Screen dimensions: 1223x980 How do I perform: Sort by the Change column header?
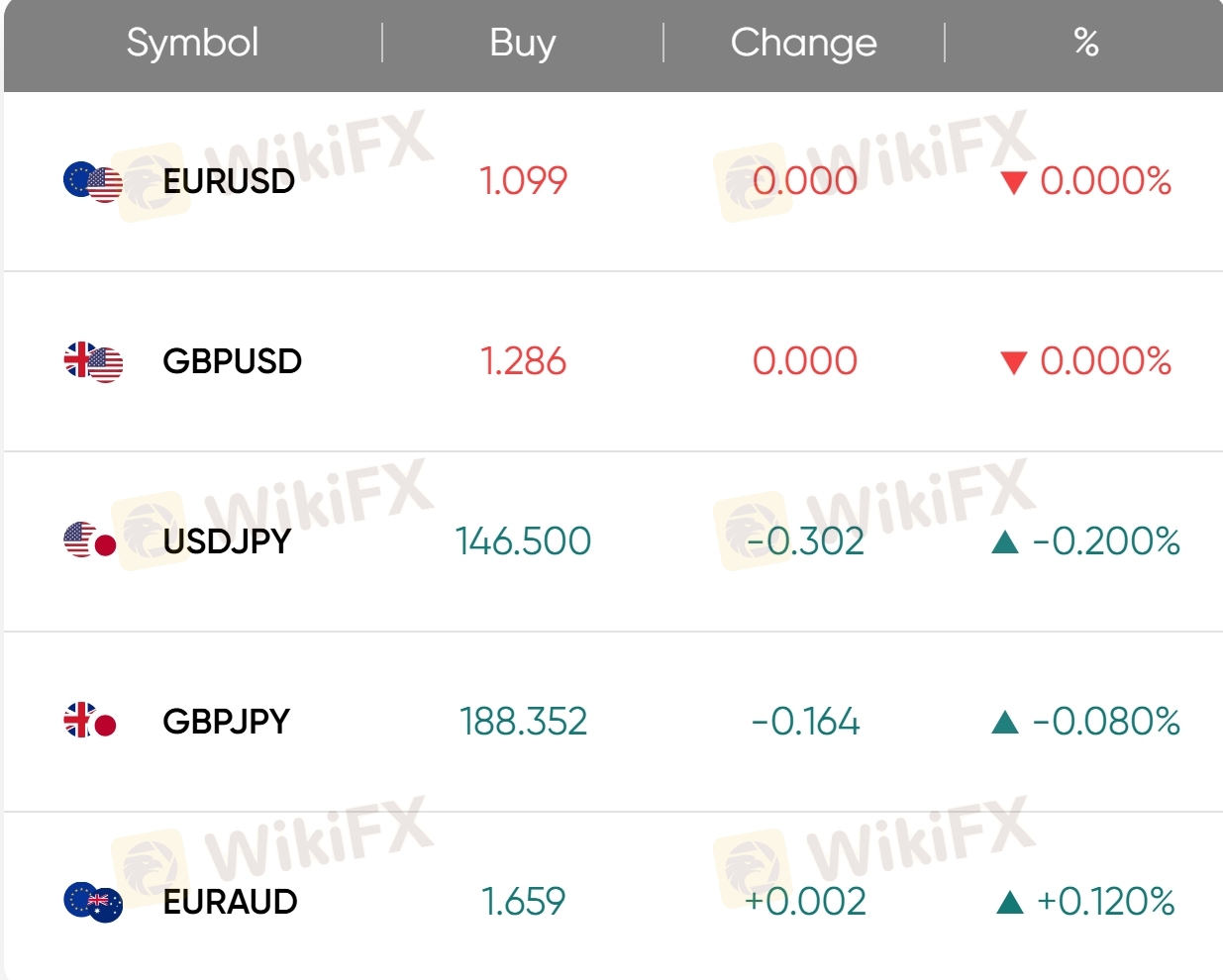click(804, 44)
